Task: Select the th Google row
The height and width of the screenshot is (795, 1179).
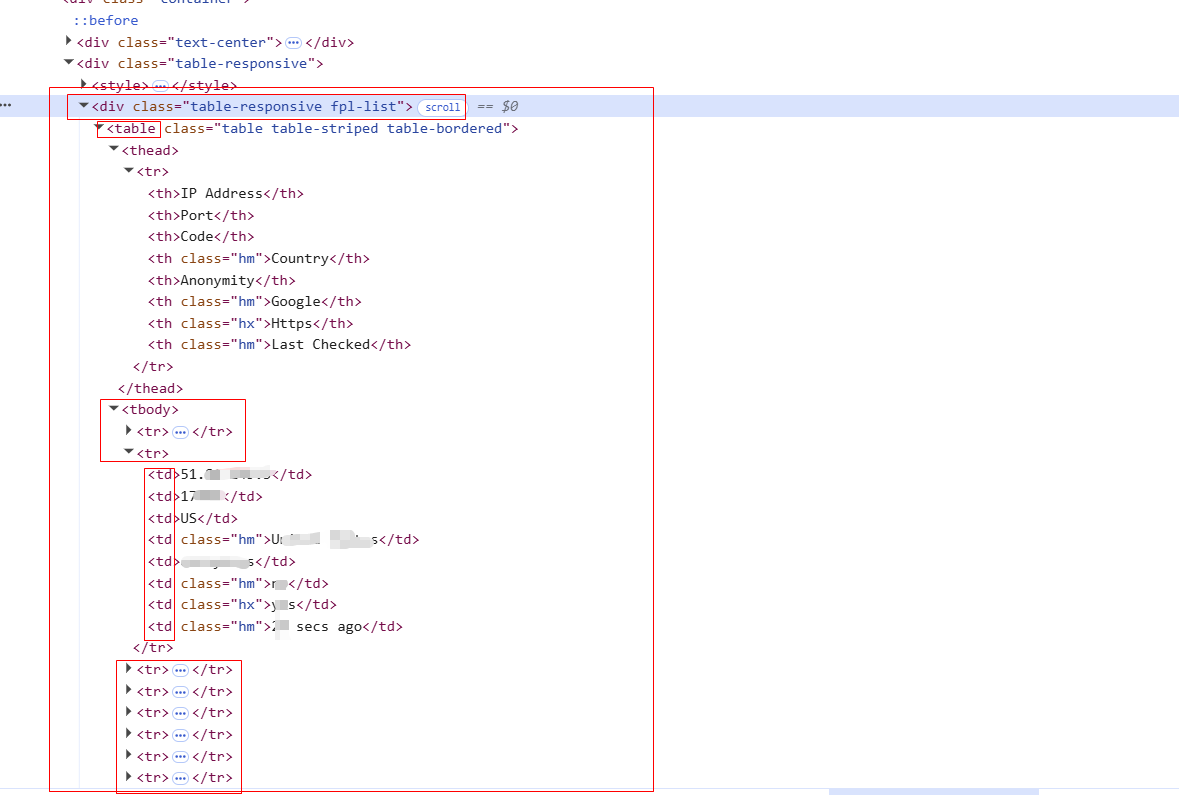Action: click(254, 301)
